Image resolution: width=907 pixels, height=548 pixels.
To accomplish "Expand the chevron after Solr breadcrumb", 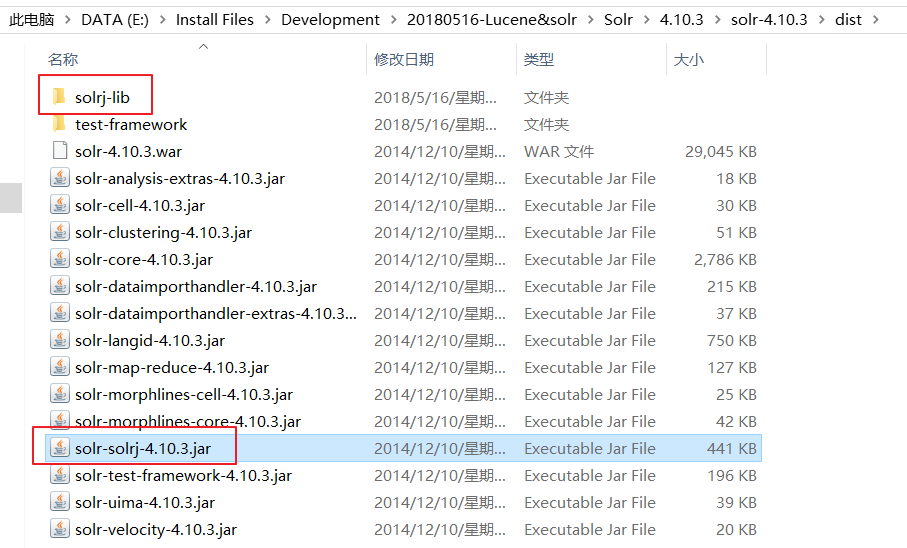I will coord(647,20).
